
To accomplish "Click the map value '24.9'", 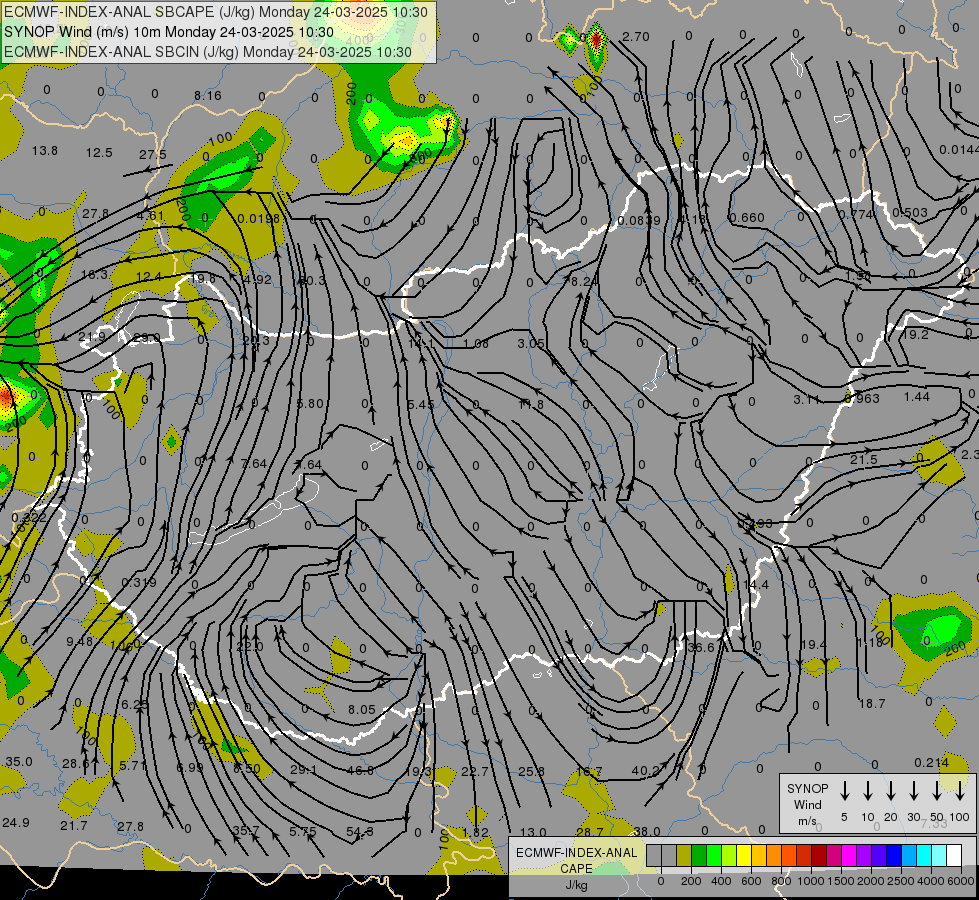I will (16, 823).
